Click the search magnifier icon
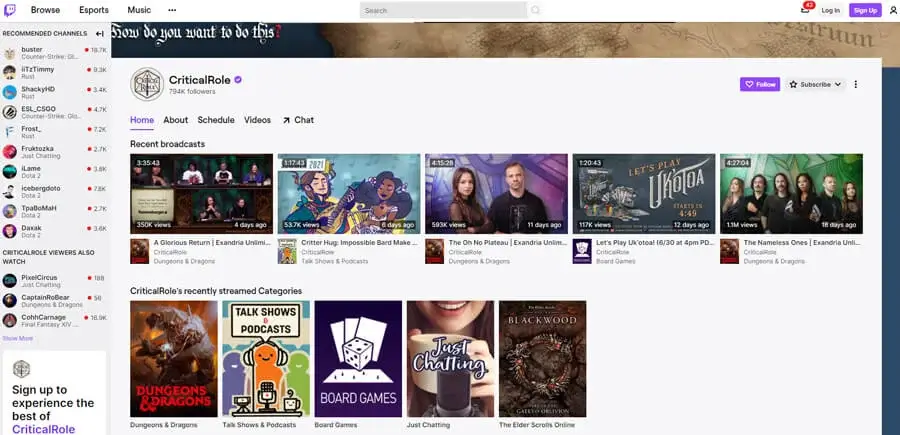Viewport: 900px width, 435px height. (535, 10)
